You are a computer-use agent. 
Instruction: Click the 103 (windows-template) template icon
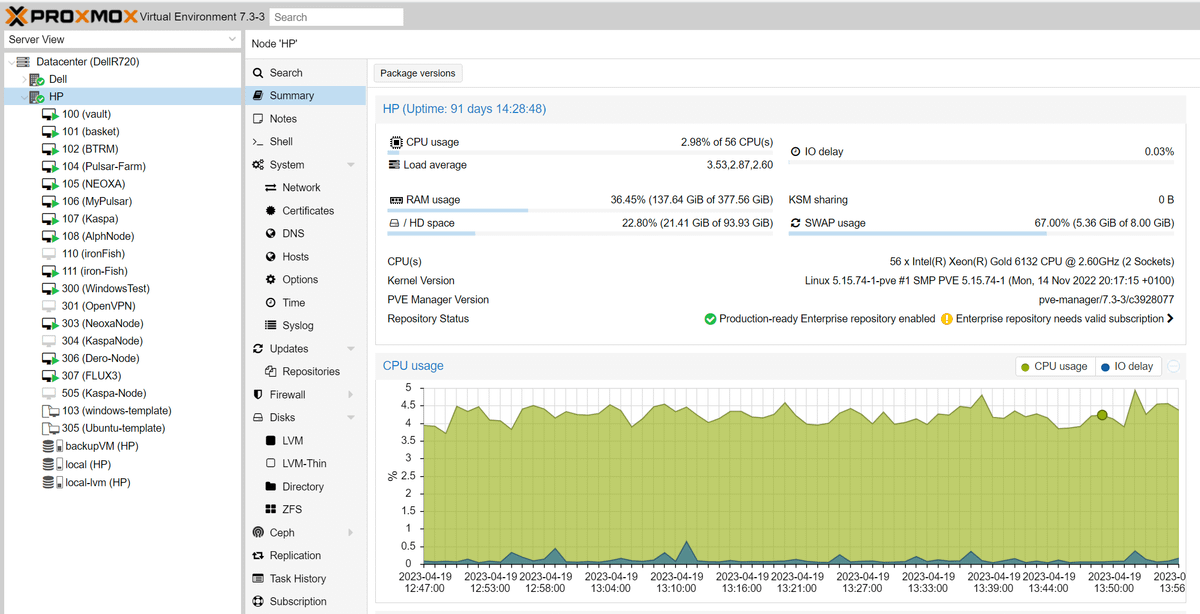point(50,411)
